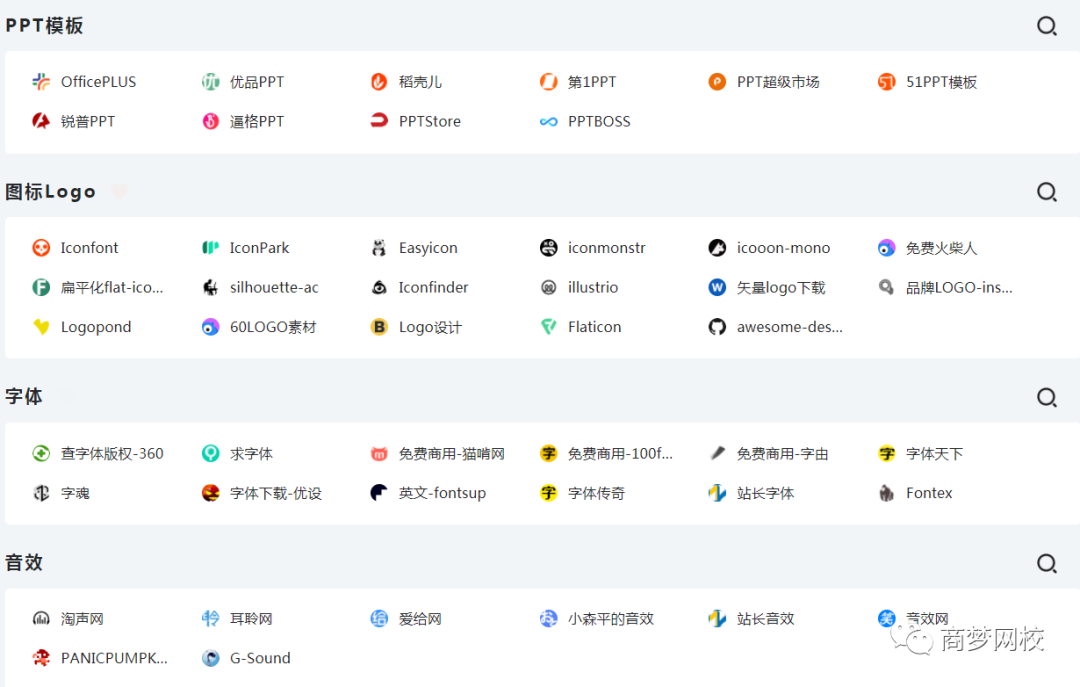This screenshot has width=1080, height=687.
Task: Click the iconmonstr black icon
Action: tap(548, 248)
